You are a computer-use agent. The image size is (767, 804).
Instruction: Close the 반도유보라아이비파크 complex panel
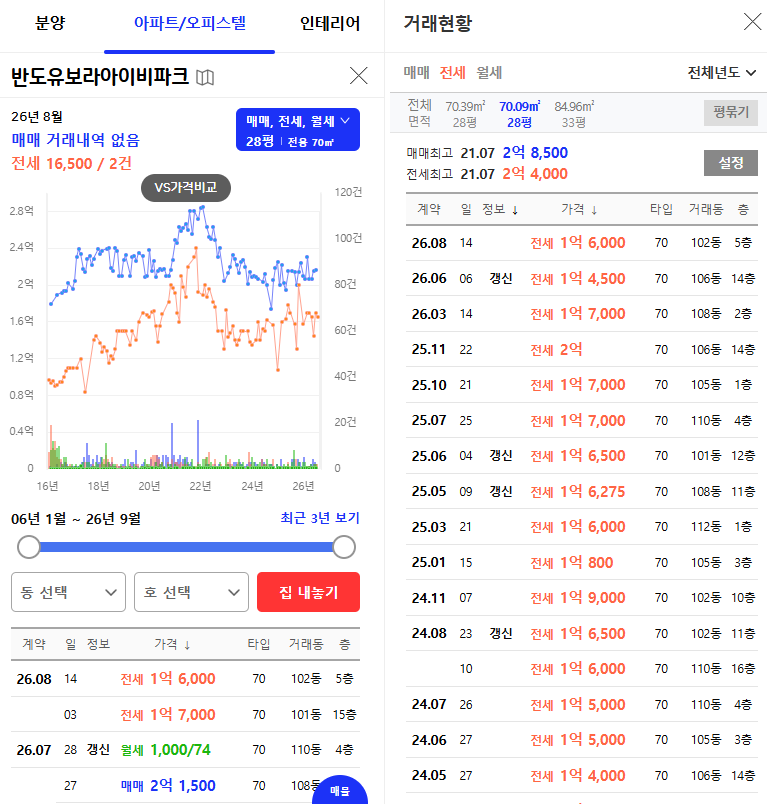point(358,75)
